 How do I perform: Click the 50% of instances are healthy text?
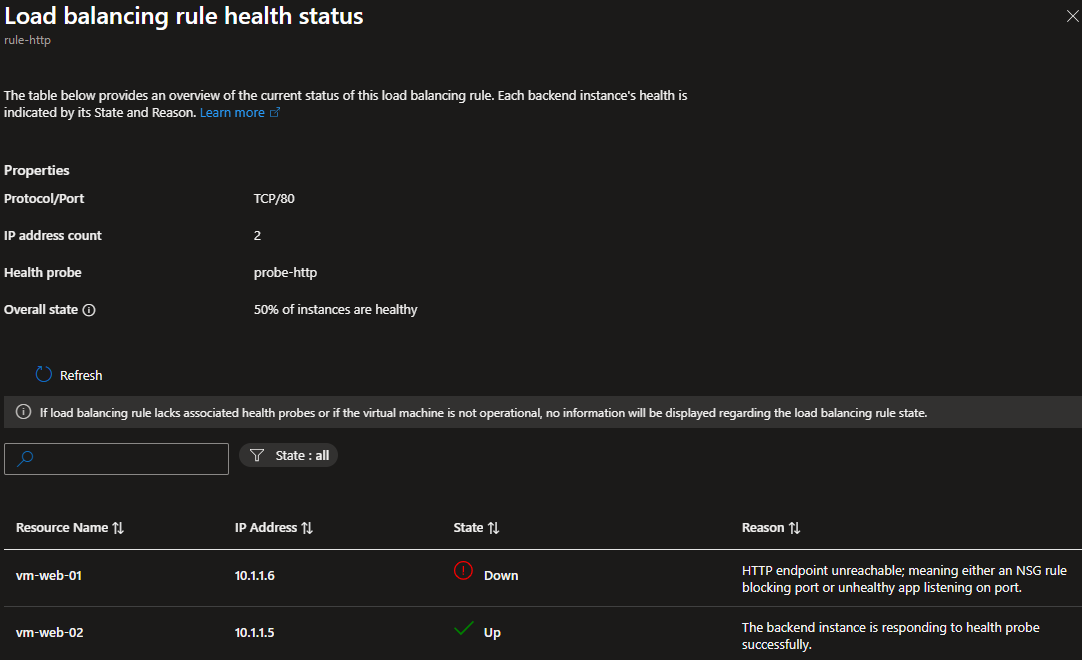(335, 310)
